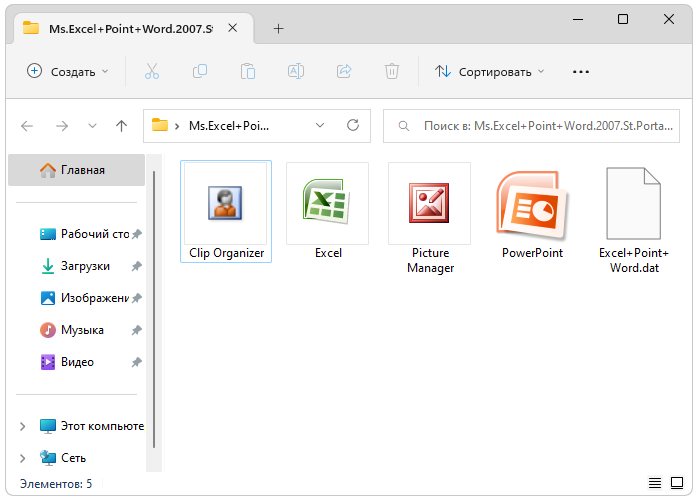Click the Share icon in toolbar
The height and width of the screenshot is (502, 698).
pyautogui.click(x=344, y=71)
